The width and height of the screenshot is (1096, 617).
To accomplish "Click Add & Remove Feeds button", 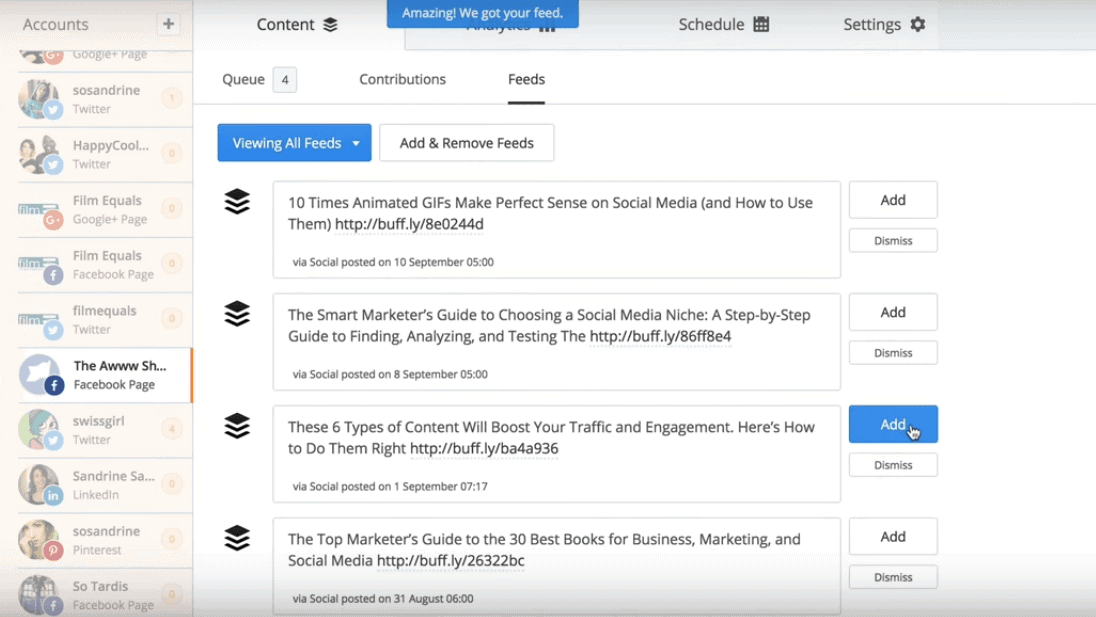I will [467, 143].
